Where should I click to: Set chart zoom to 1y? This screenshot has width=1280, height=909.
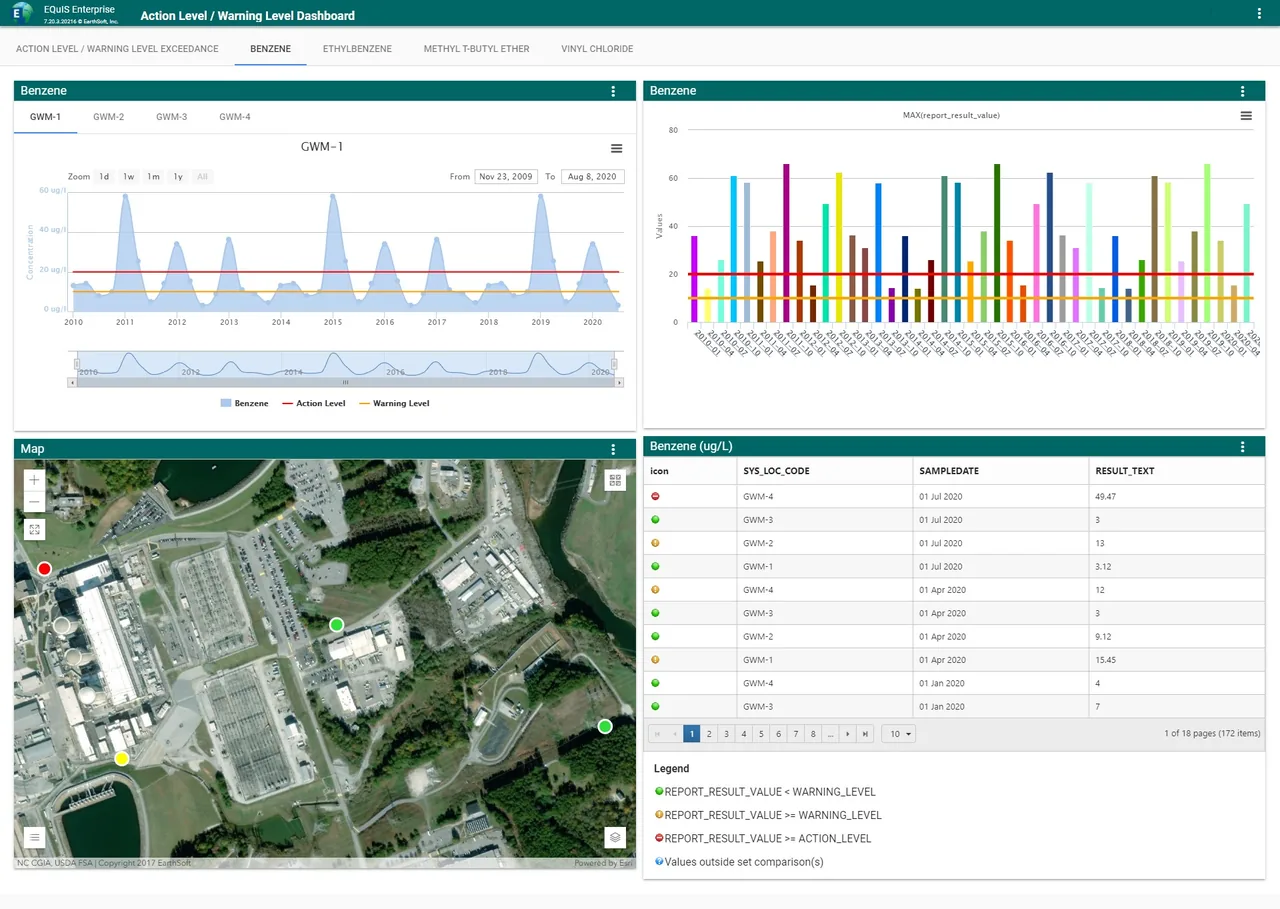[x=178, y=177]
